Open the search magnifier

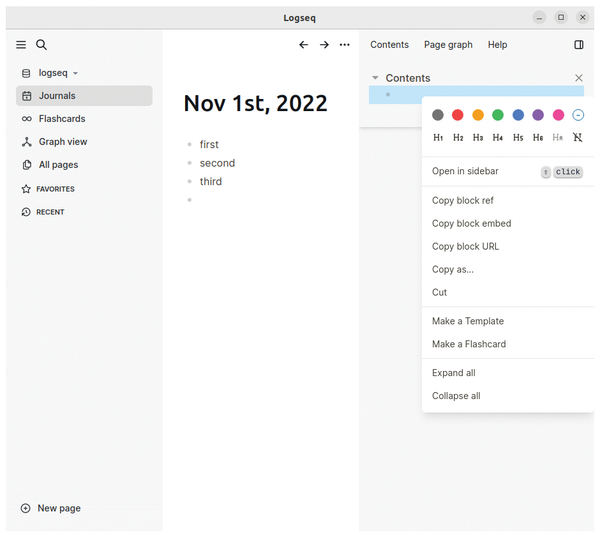(41, 45)
